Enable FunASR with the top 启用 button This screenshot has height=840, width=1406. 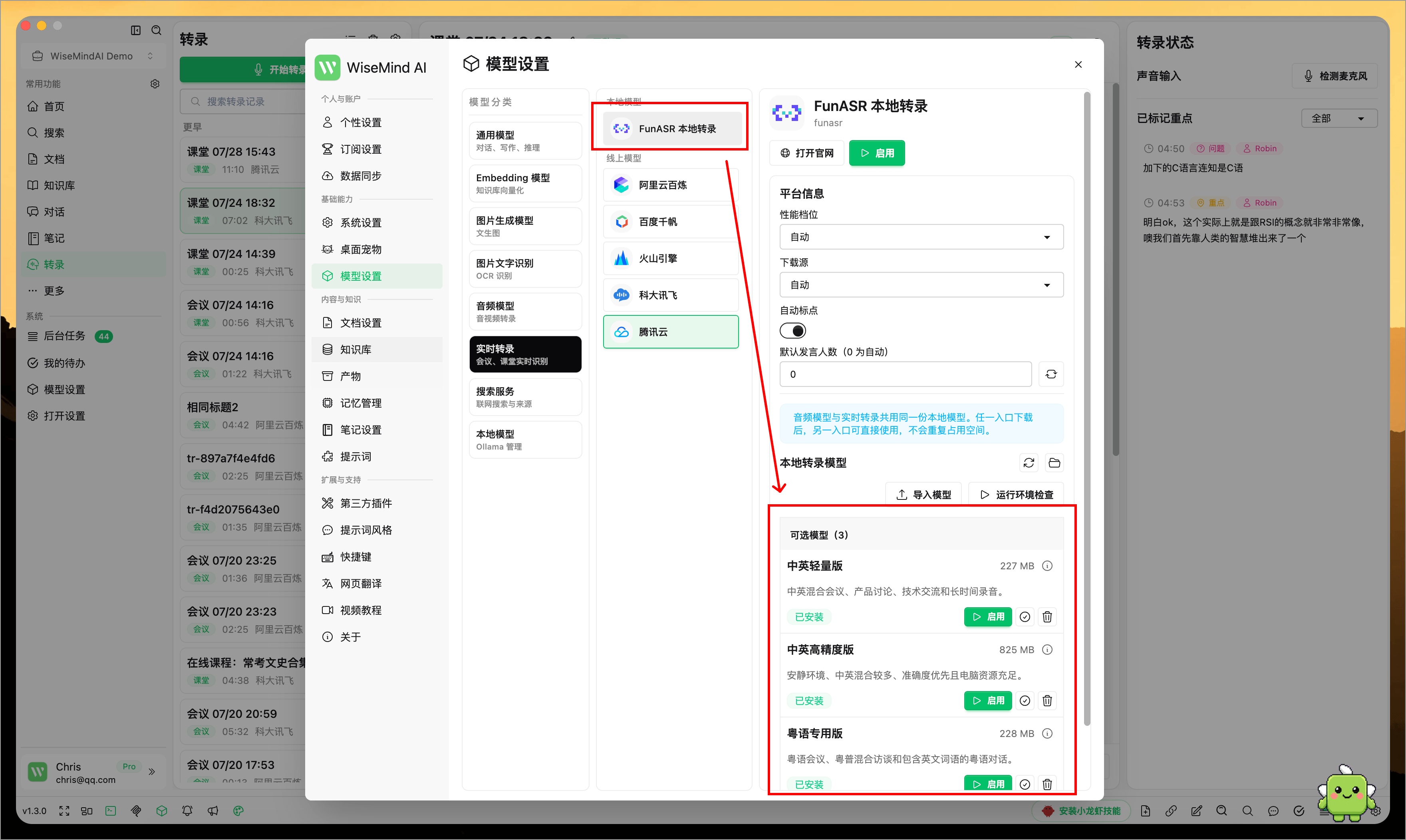(x=877, y=153)
